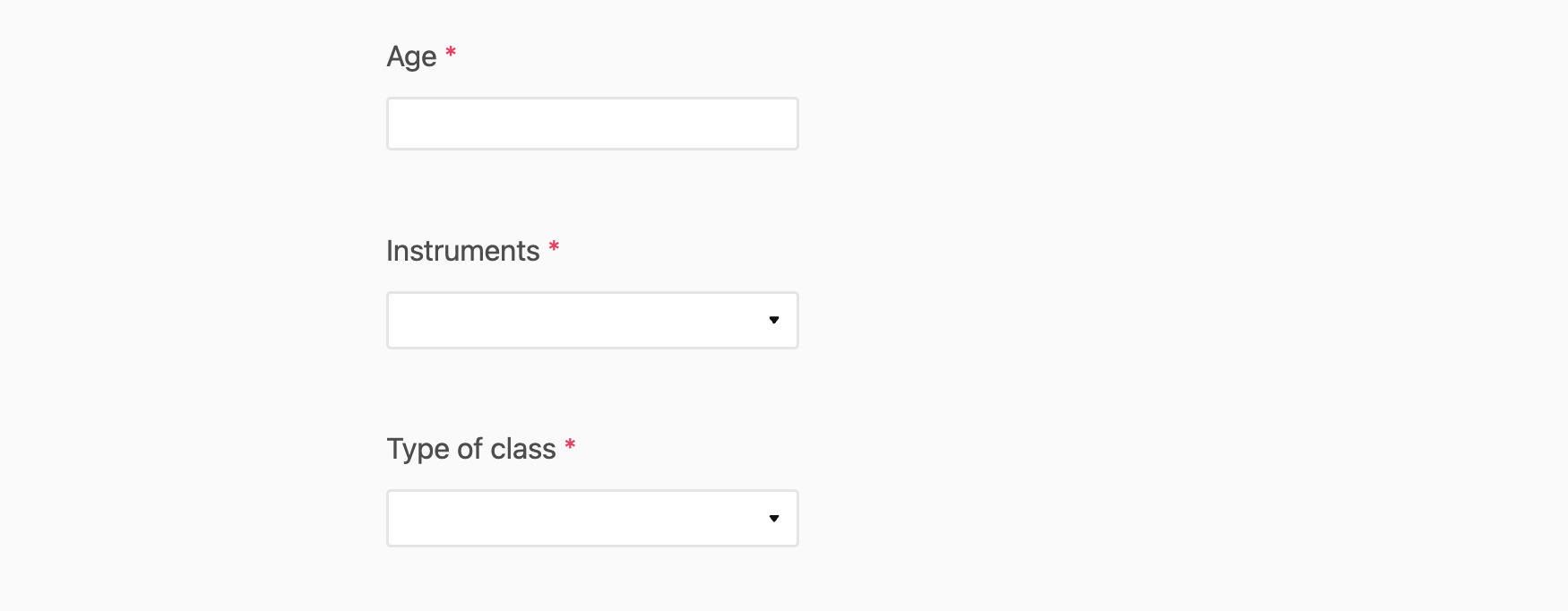Click the Type of class label
Image resolution: width=1568 pixels, height=611 pixels.
coord(470,449)
